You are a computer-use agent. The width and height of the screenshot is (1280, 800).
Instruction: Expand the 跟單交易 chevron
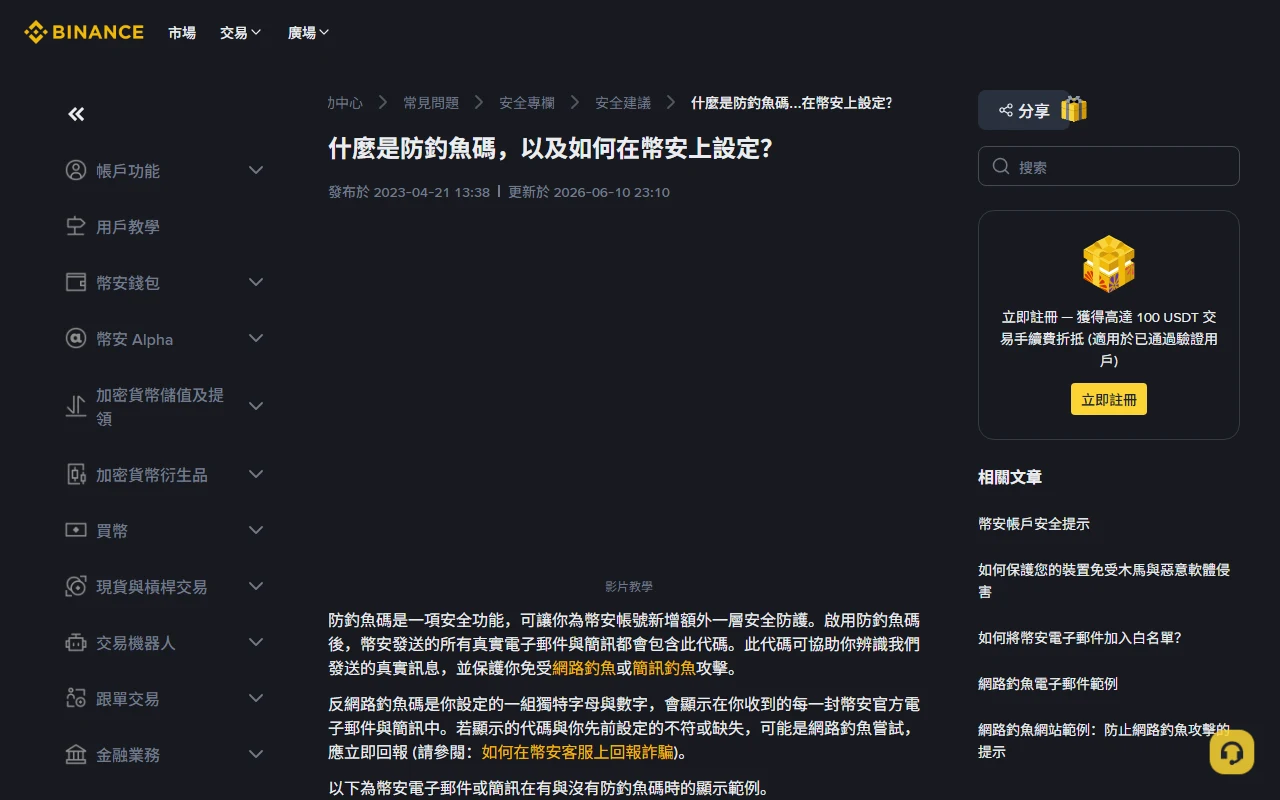pos(256,698)
